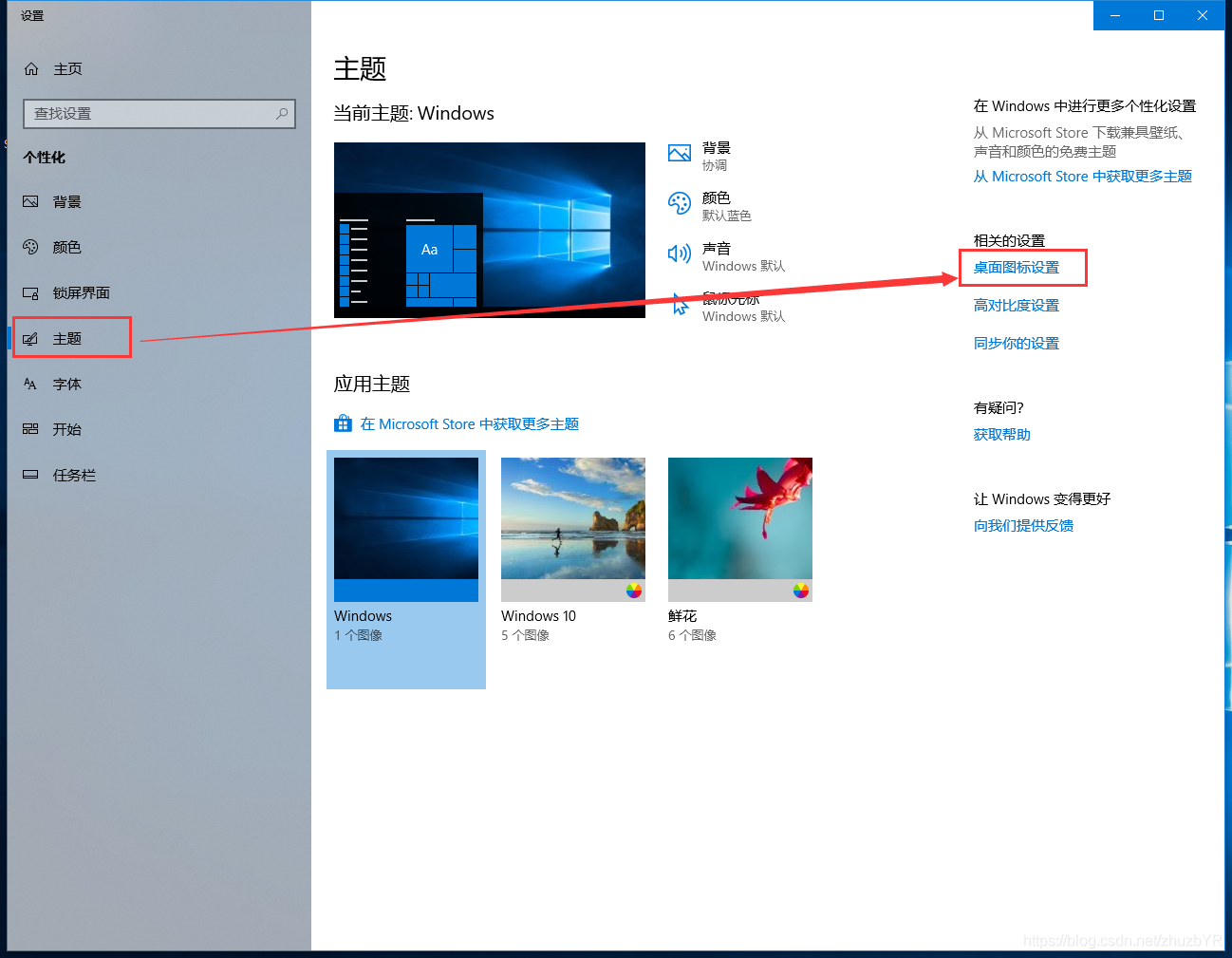Open 背景 协调 theme option

tap(717, 156)
